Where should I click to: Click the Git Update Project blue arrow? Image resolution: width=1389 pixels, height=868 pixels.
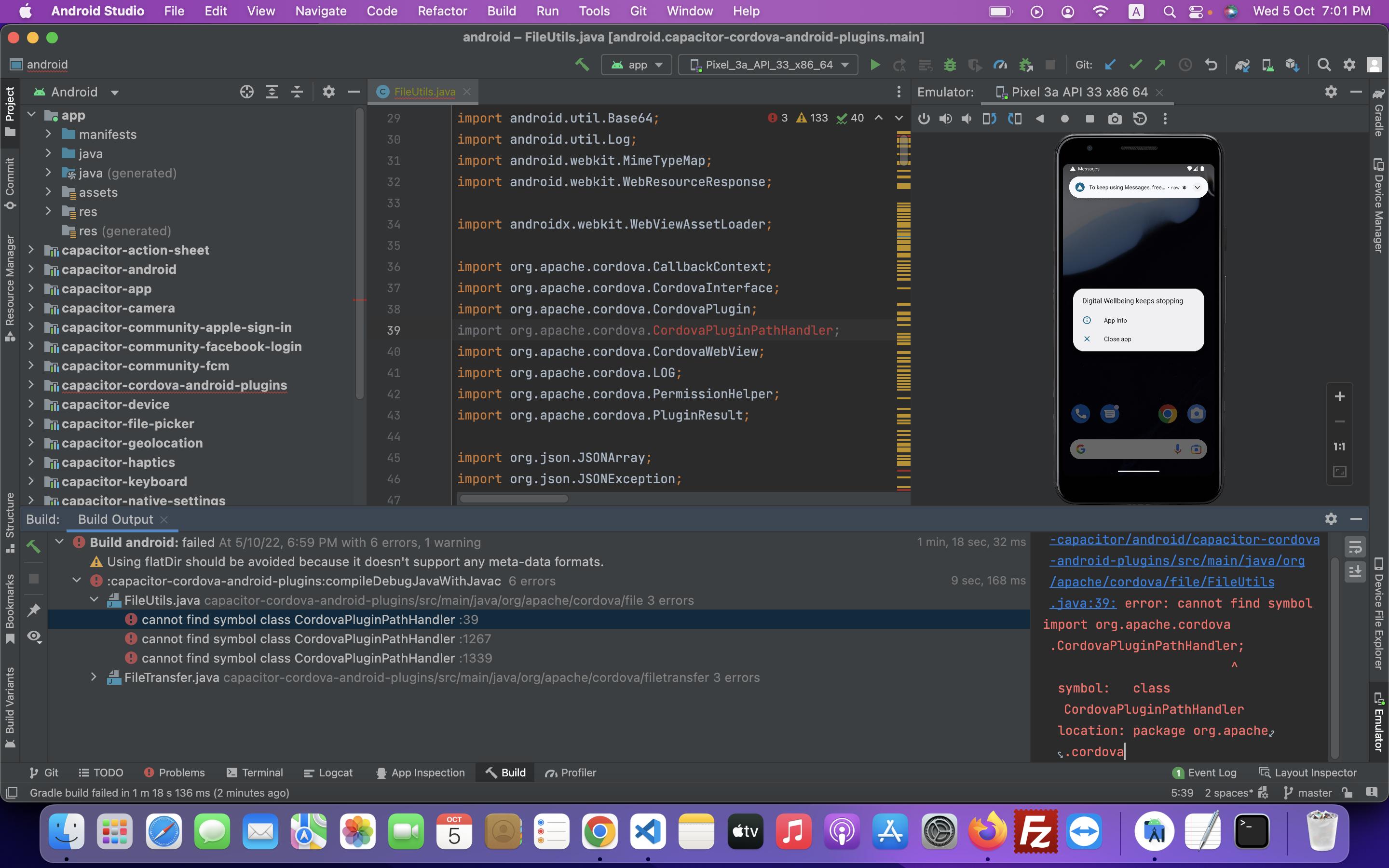click(x=1110, y=65)
